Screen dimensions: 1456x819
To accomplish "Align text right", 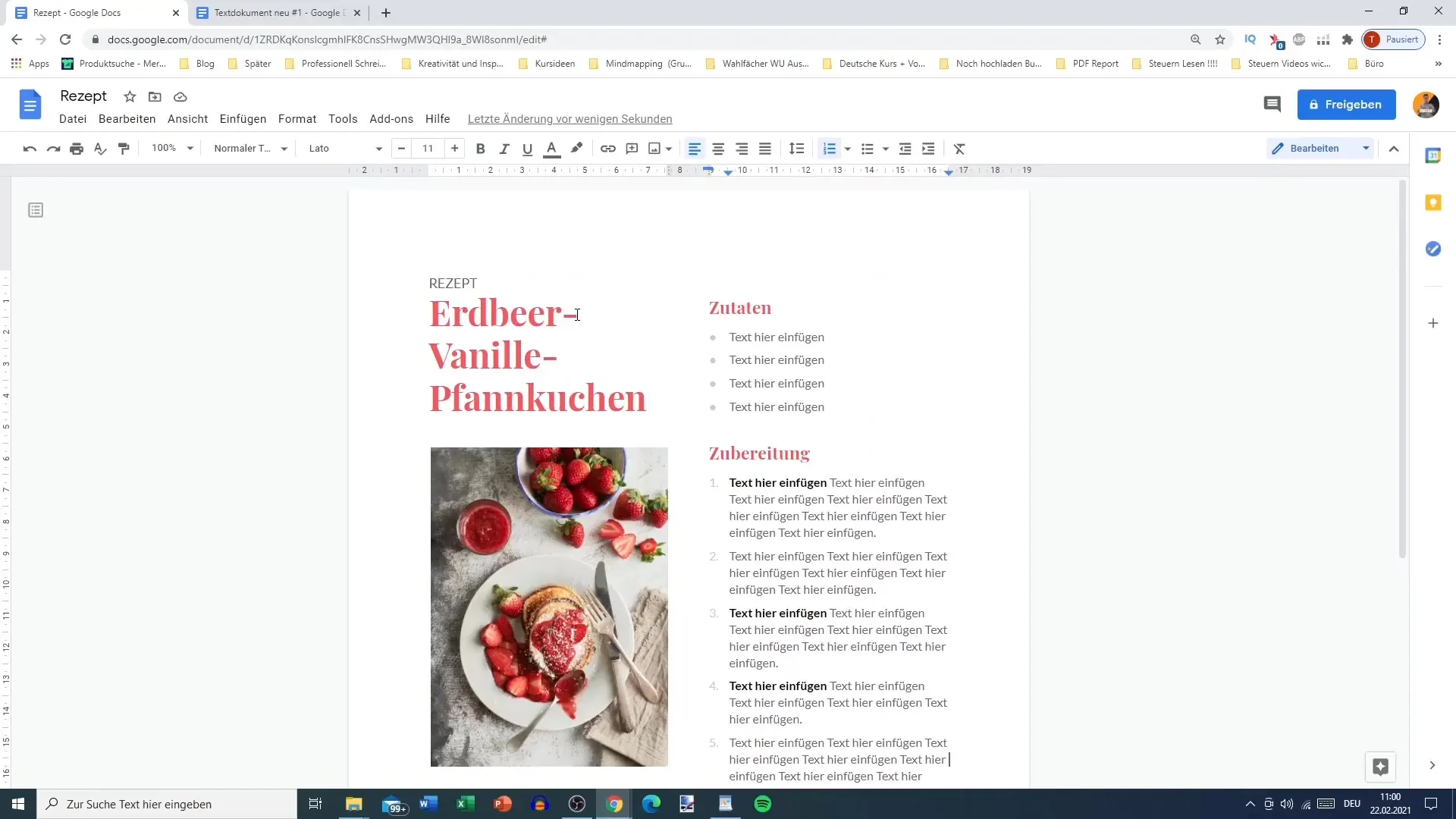I will pos(742,149).
